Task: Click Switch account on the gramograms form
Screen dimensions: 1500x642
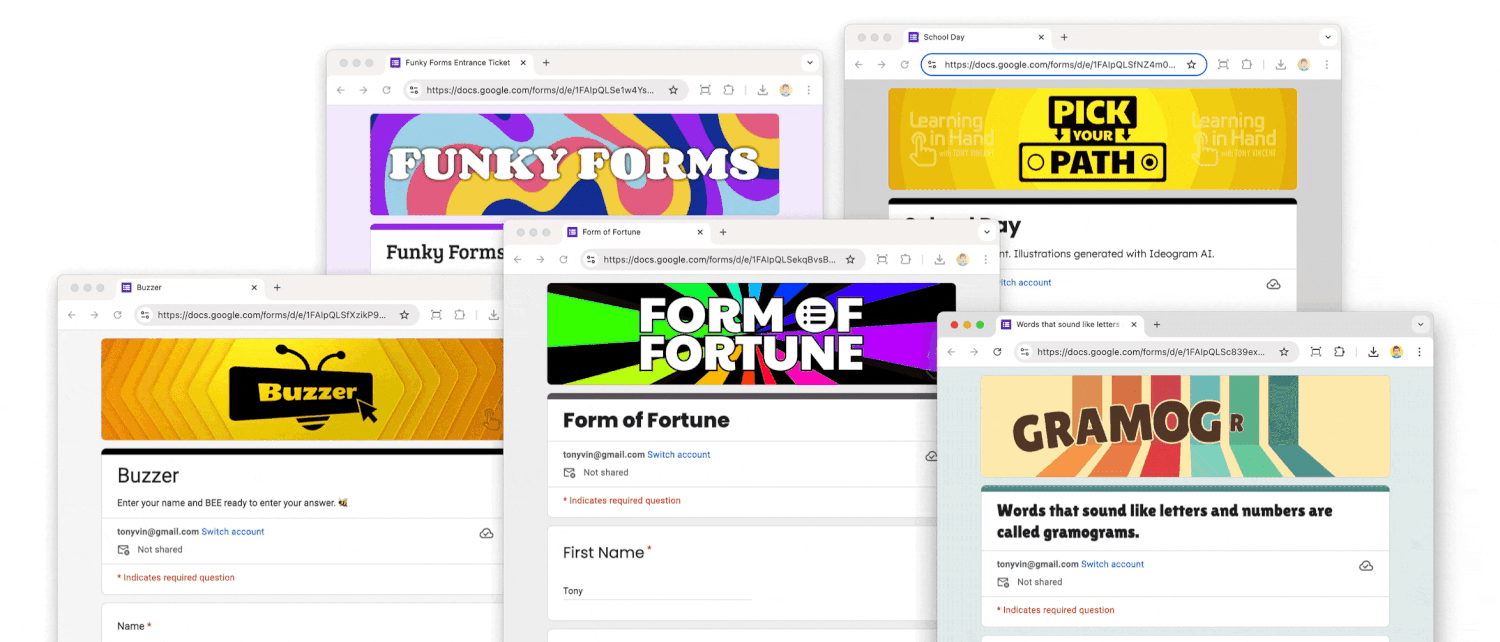Action: click(1112, 564)
